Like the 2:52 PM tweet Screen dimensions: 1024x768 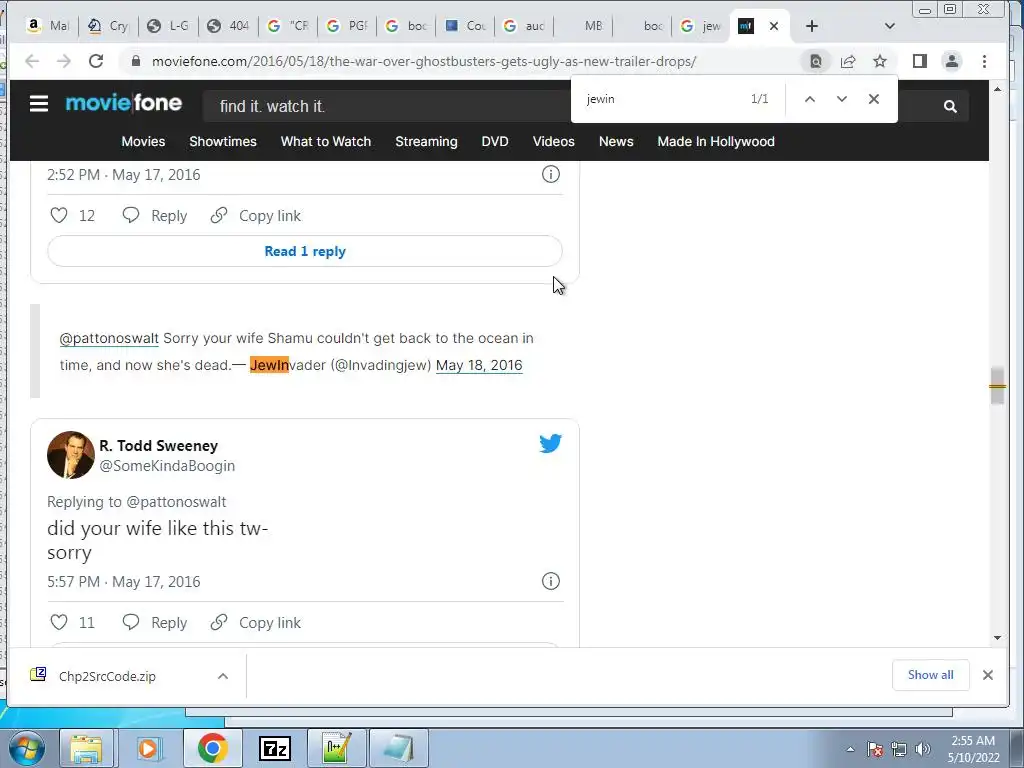pos(59,216)
